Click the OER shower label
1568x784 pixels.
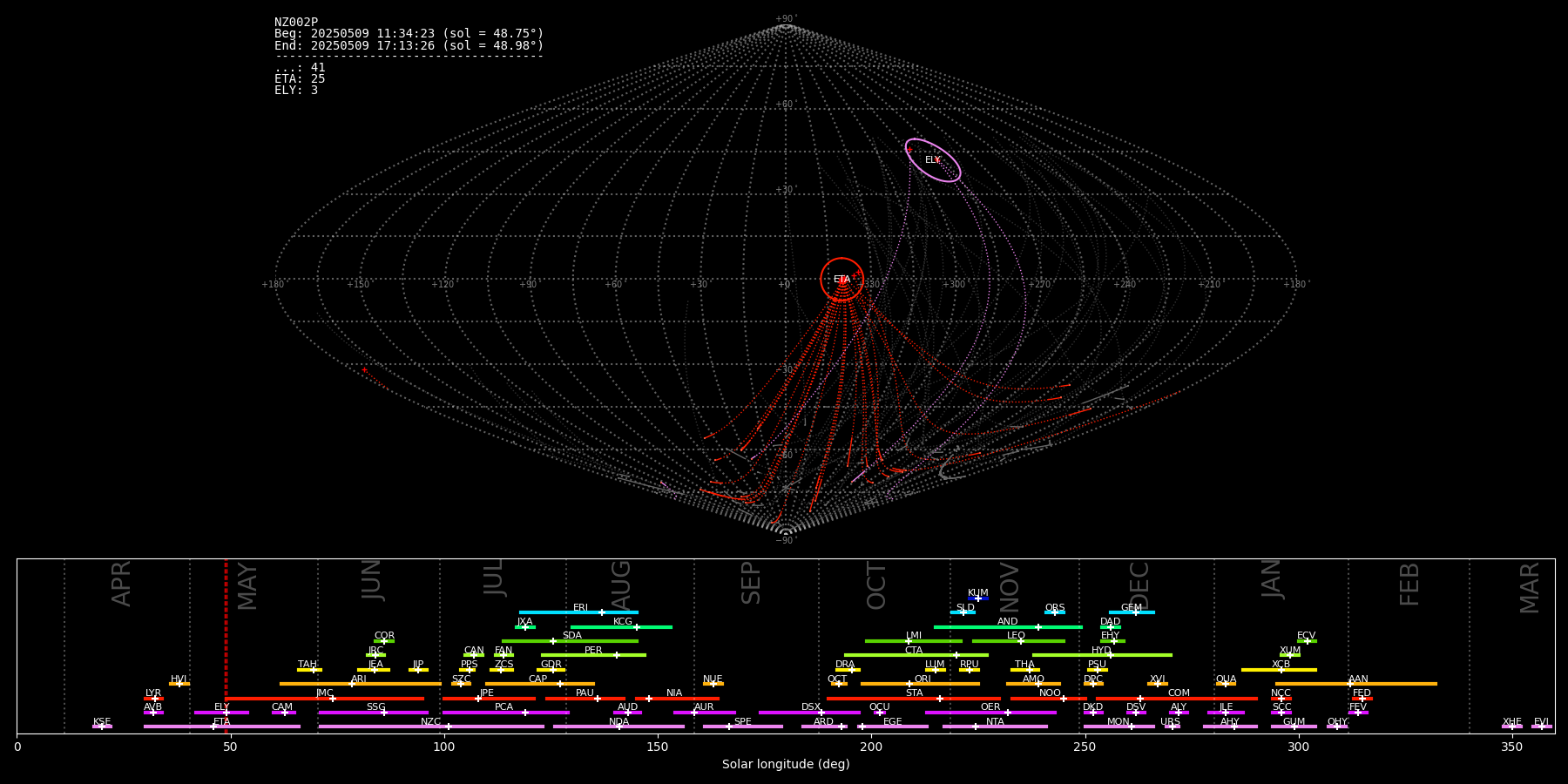990,707
